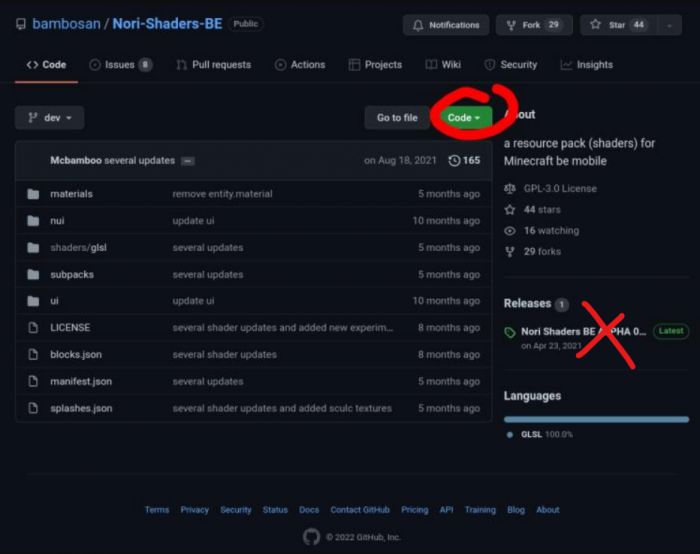700x554 pixels.
Task: Open 'added sculc textures' commit message
Action: coord(282,408)
